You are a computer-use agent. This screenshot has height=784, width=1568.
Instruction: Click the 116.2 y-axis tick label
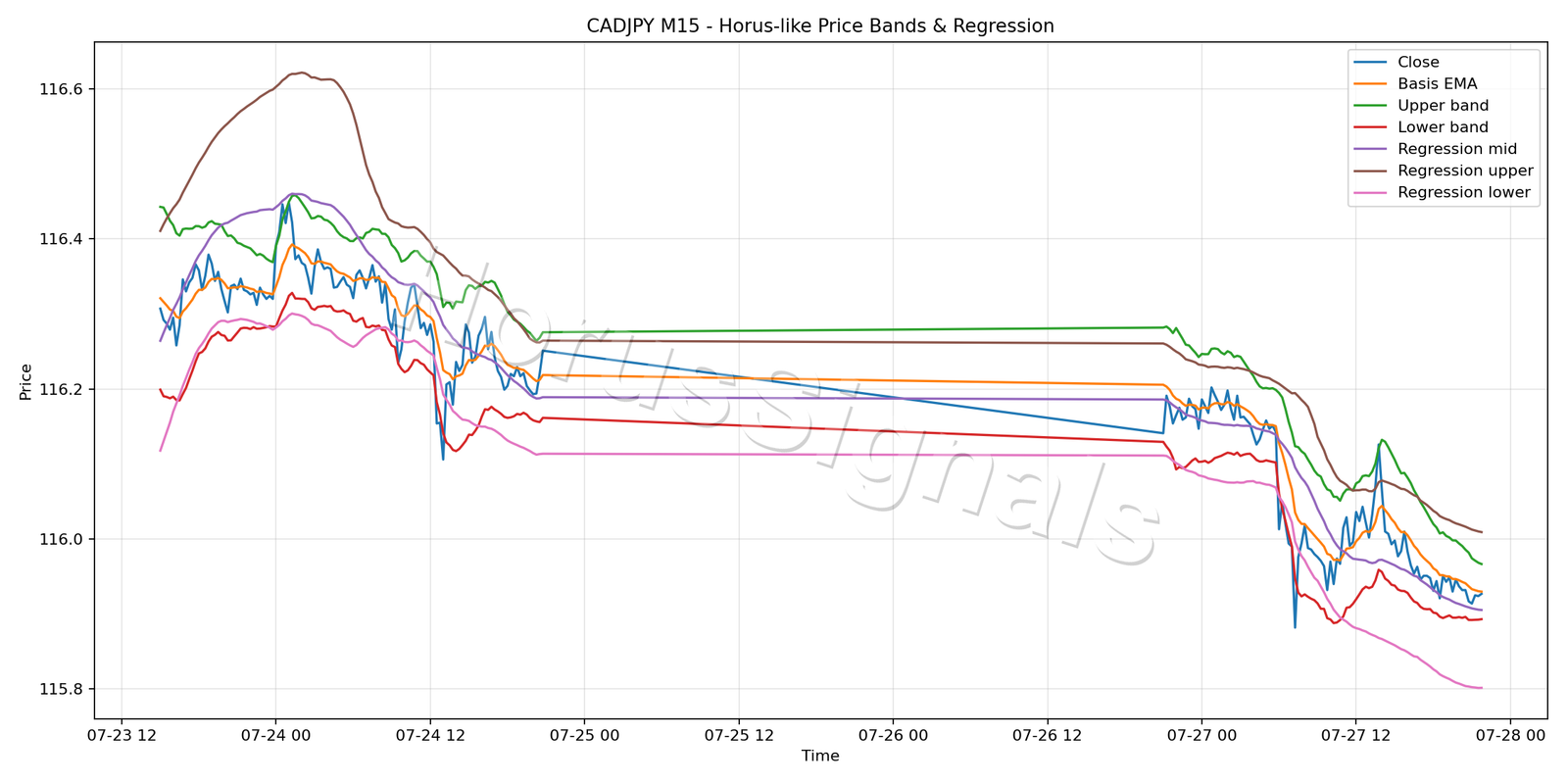pyautogui.click(x=62, y=389)
